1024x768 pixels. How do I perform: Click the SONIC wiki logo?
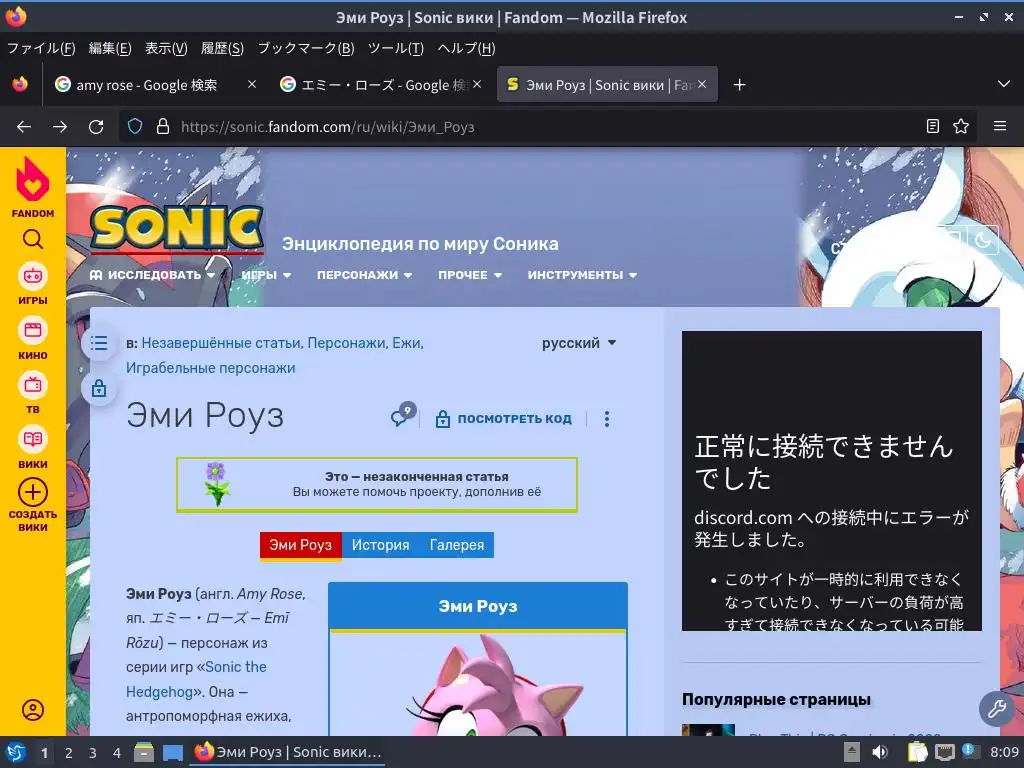(x=177, y=229)
